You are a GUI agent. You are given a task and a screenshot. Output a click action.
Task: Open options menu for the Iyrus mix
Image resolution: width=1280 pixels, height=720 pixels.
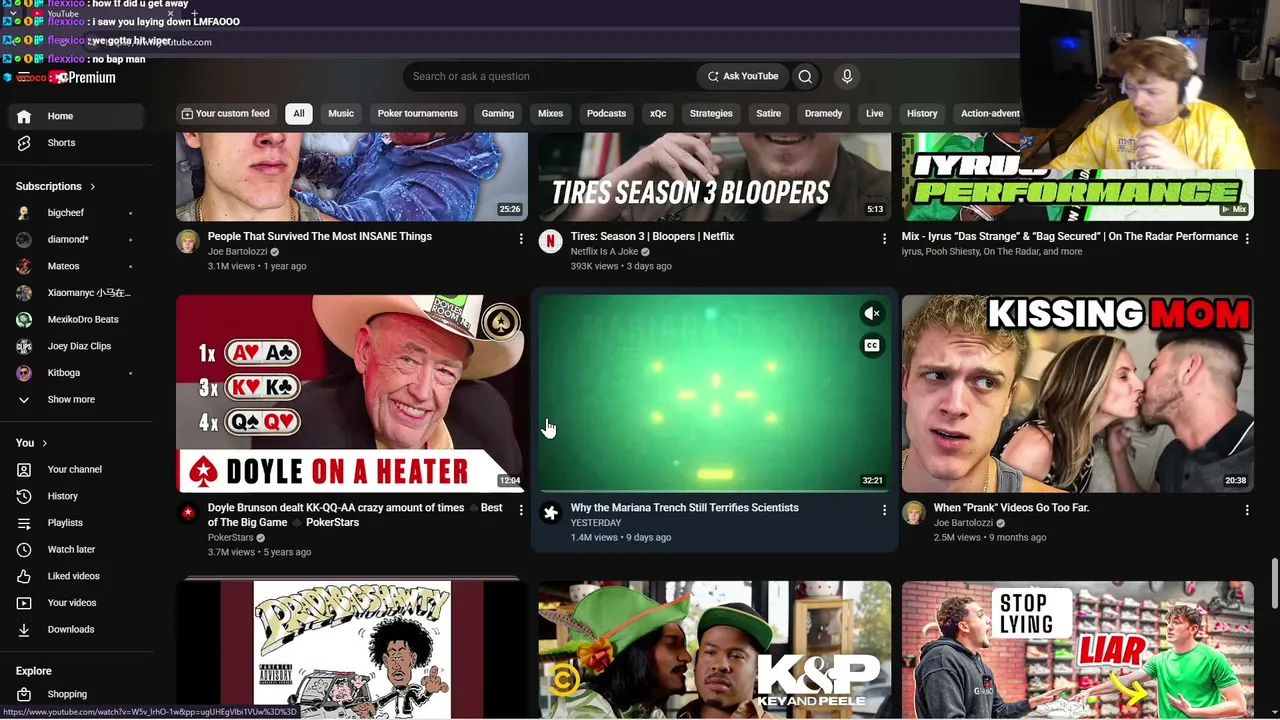1247,238
